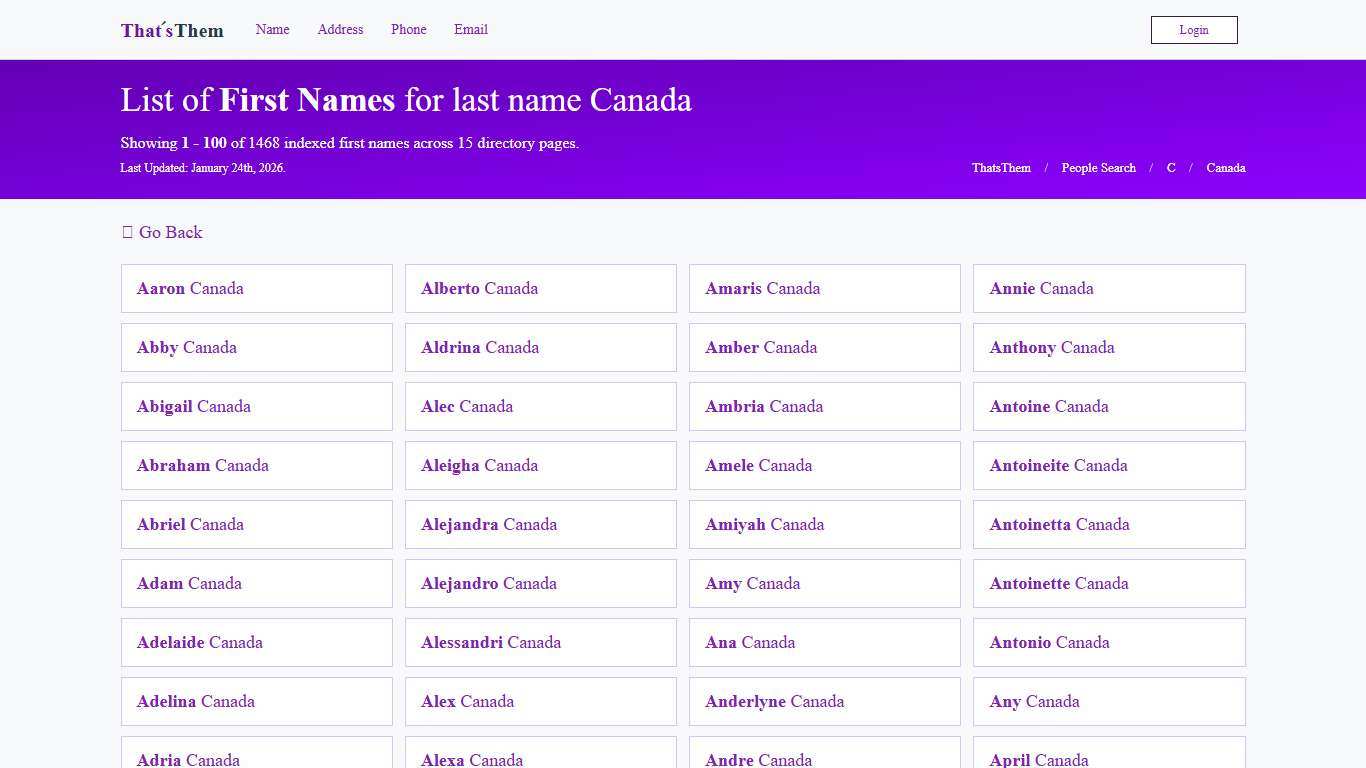Open the Abigail Canada listing
The width and height of the screenshot is (1366, 768).
pos(193,406)
